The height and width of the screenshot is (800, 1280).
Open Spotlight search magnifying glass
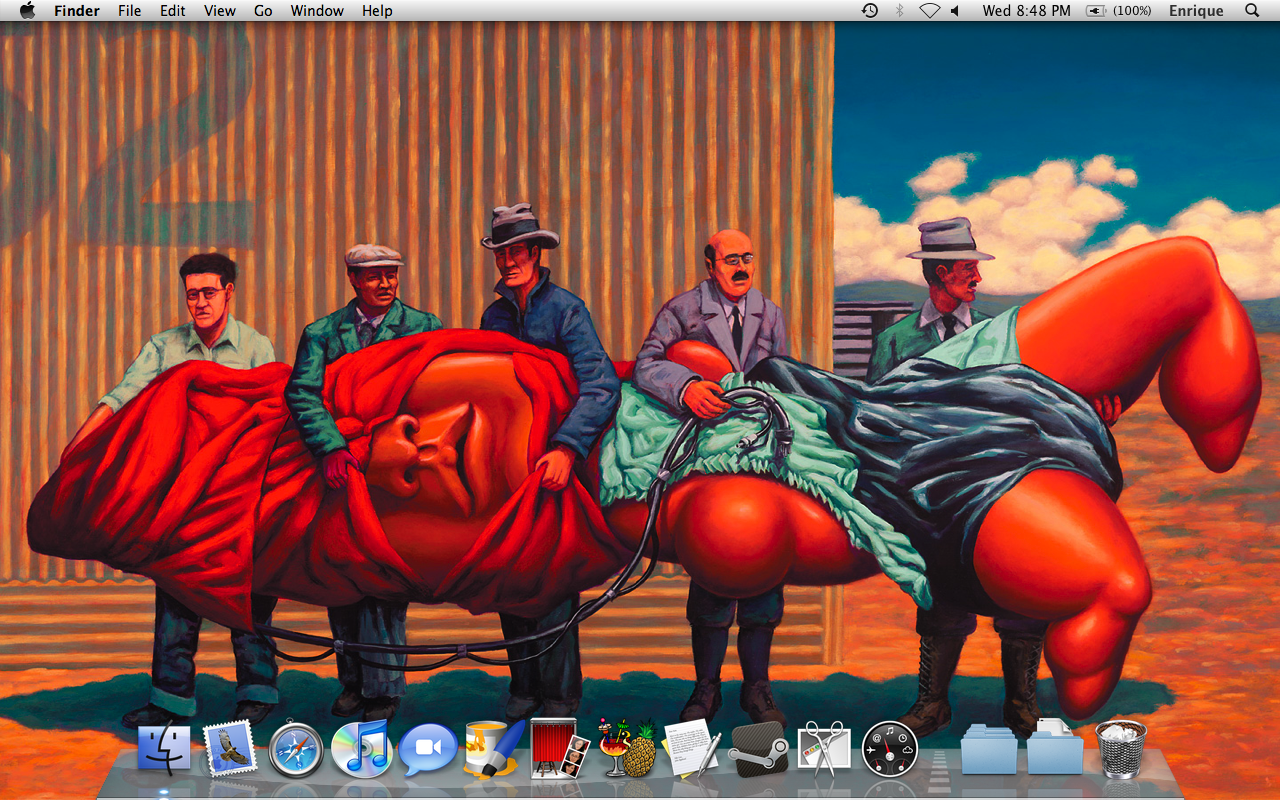pos(1252,10)
